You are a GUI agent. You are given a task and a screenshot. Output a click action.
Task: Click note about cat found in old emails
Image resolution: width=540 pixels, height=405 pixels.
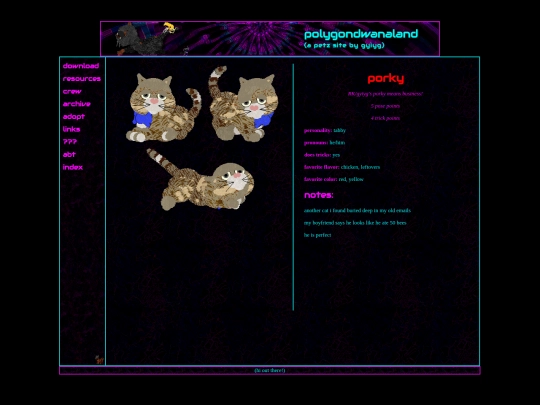tap(357, 210)
